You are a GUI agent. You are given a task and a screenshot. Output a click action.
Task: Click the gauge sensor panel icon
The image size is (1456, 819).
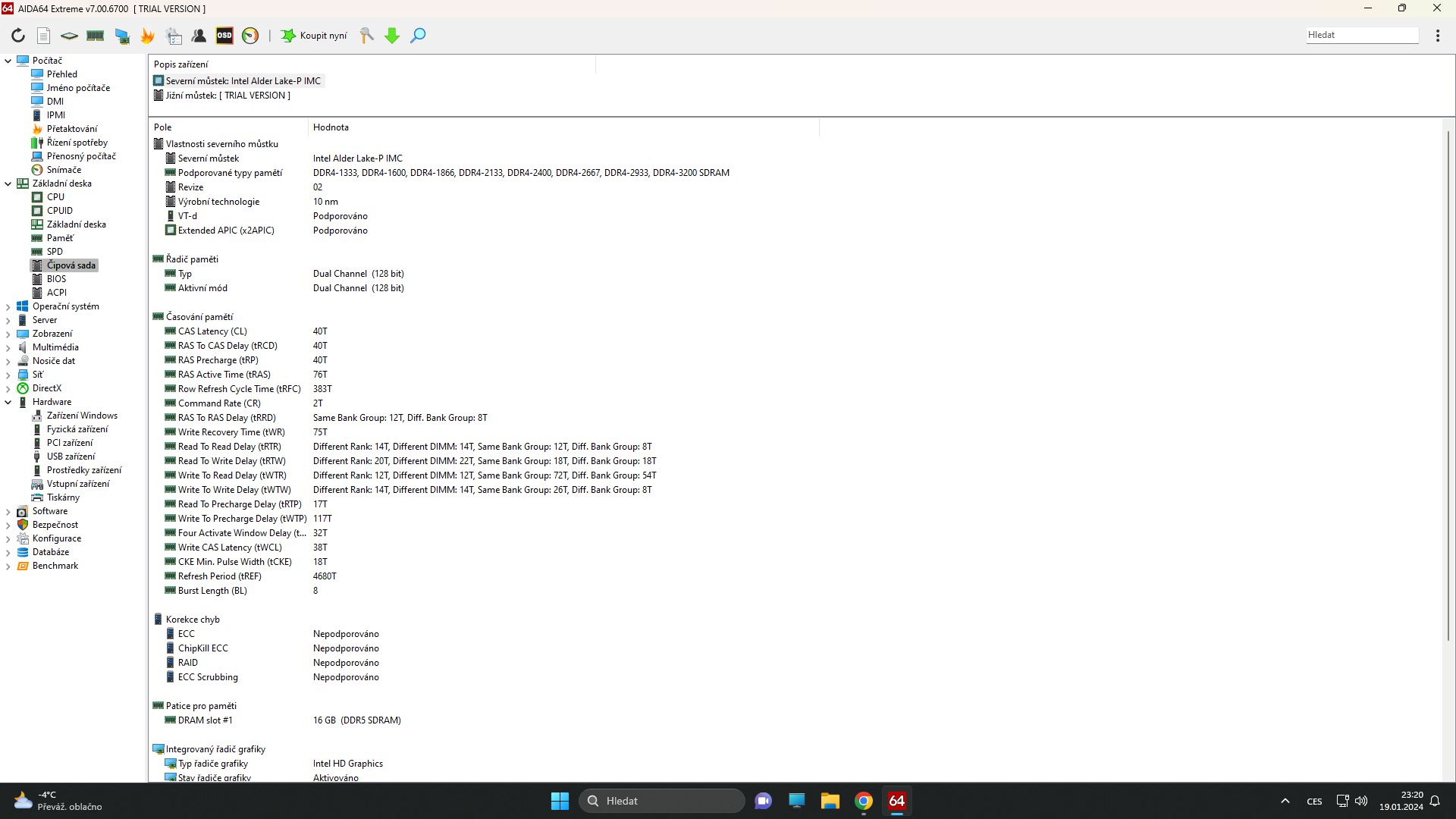[x=250, y=36]
